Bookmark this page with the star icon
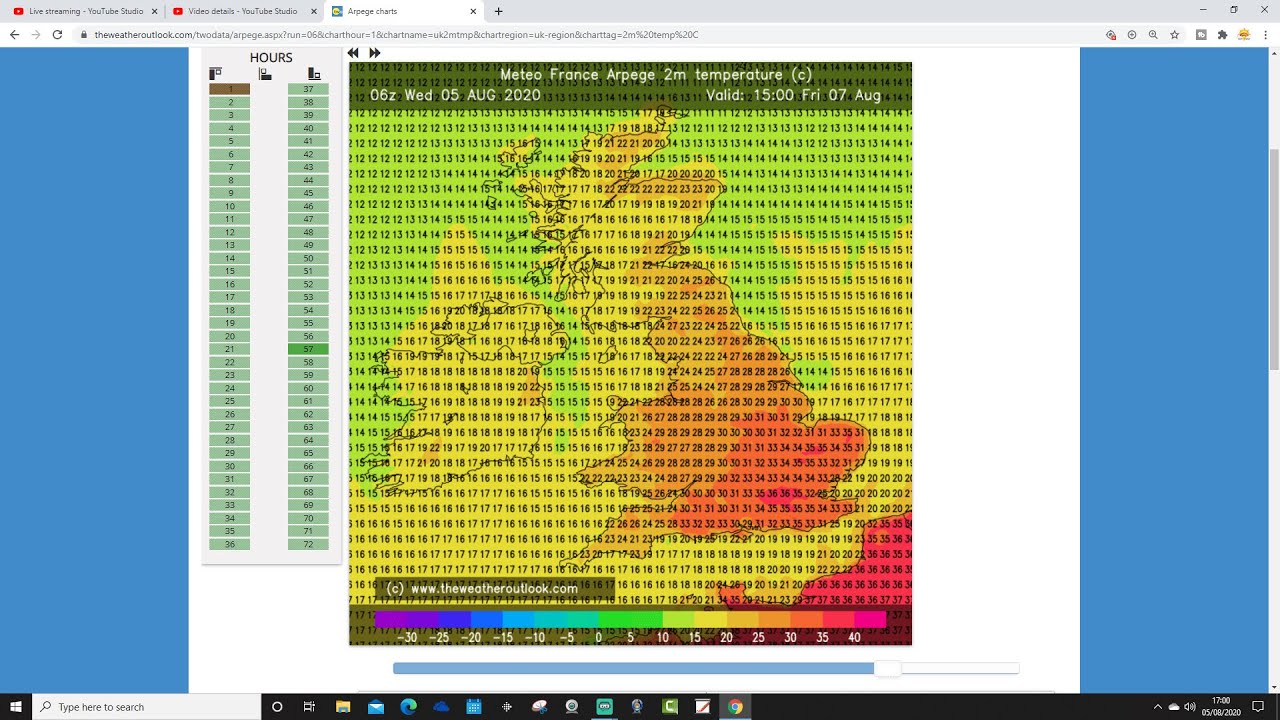The height and width of the screenshot is (720, 1280). pyautogui.click(x=1174, y=34)
